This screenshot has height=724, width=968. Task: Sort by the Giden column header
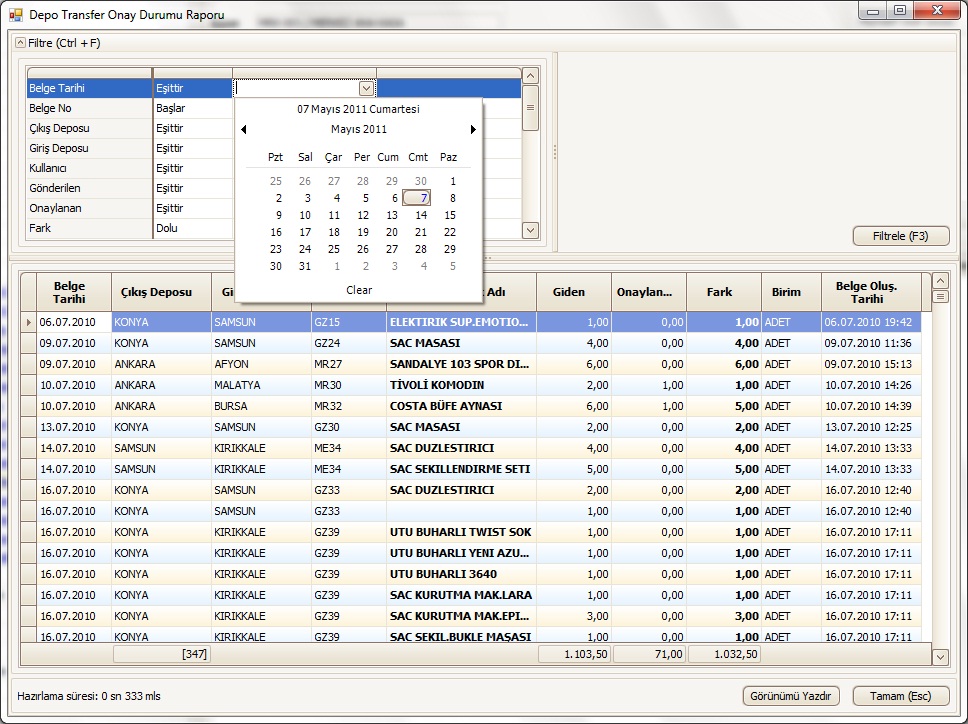pos(574,292)
